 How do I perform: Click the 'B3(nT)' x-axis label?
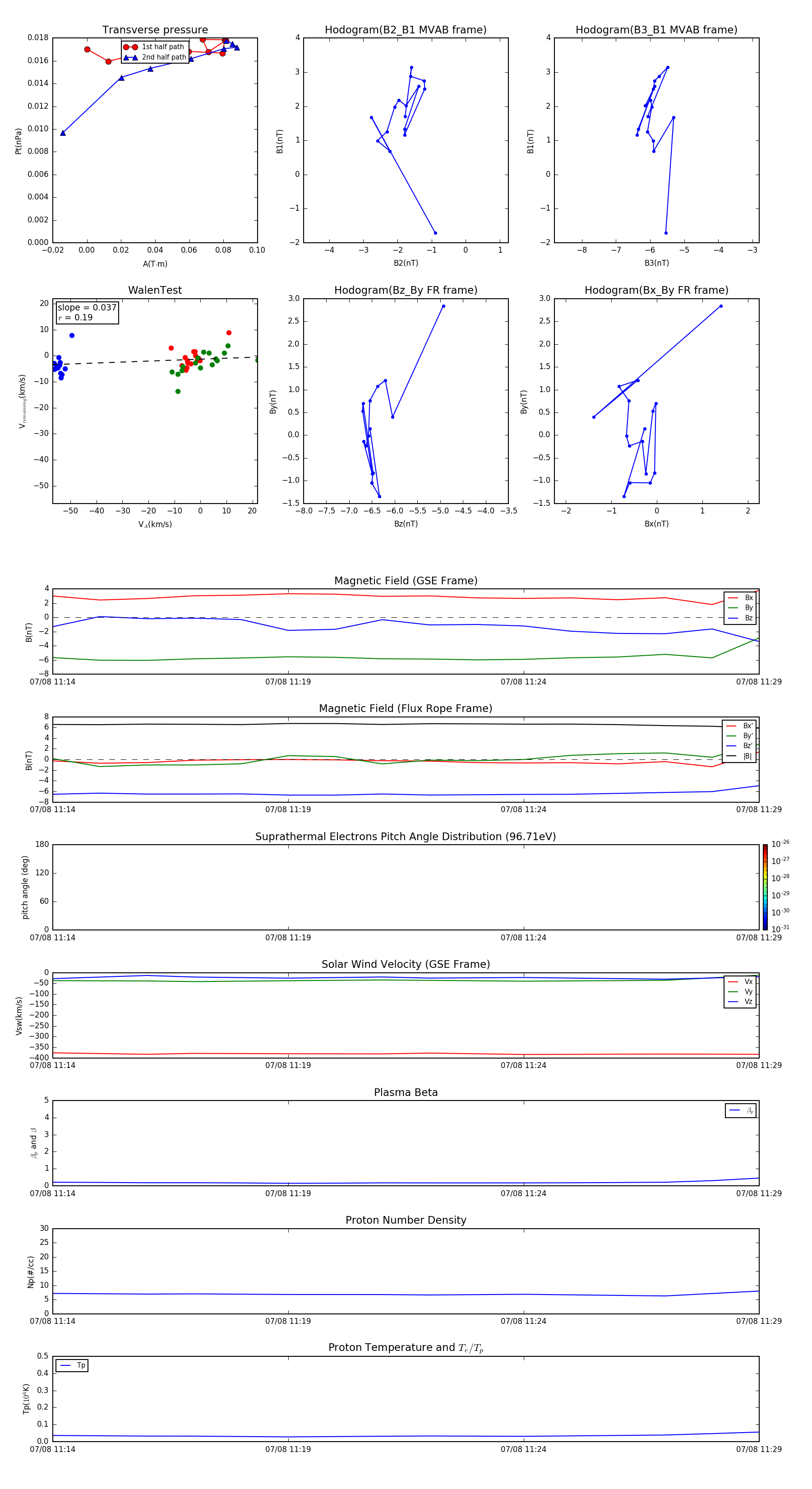point(656,263)
